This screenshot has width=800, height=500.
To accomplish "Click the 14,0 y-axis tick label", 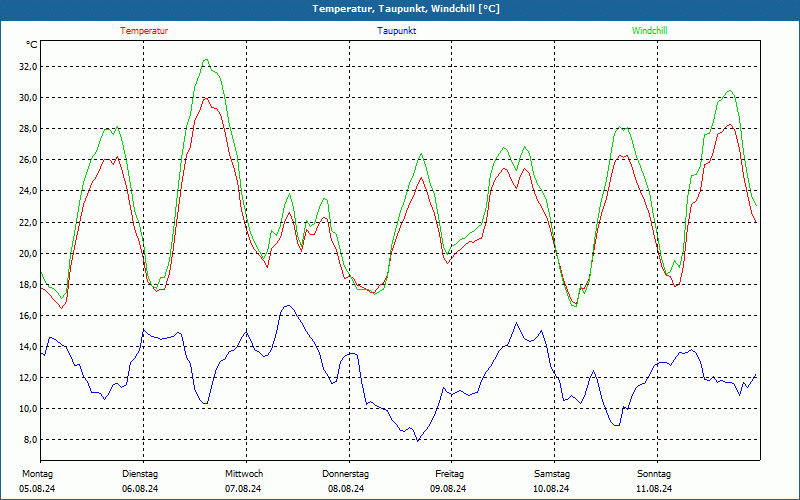I will pos(27,347).
